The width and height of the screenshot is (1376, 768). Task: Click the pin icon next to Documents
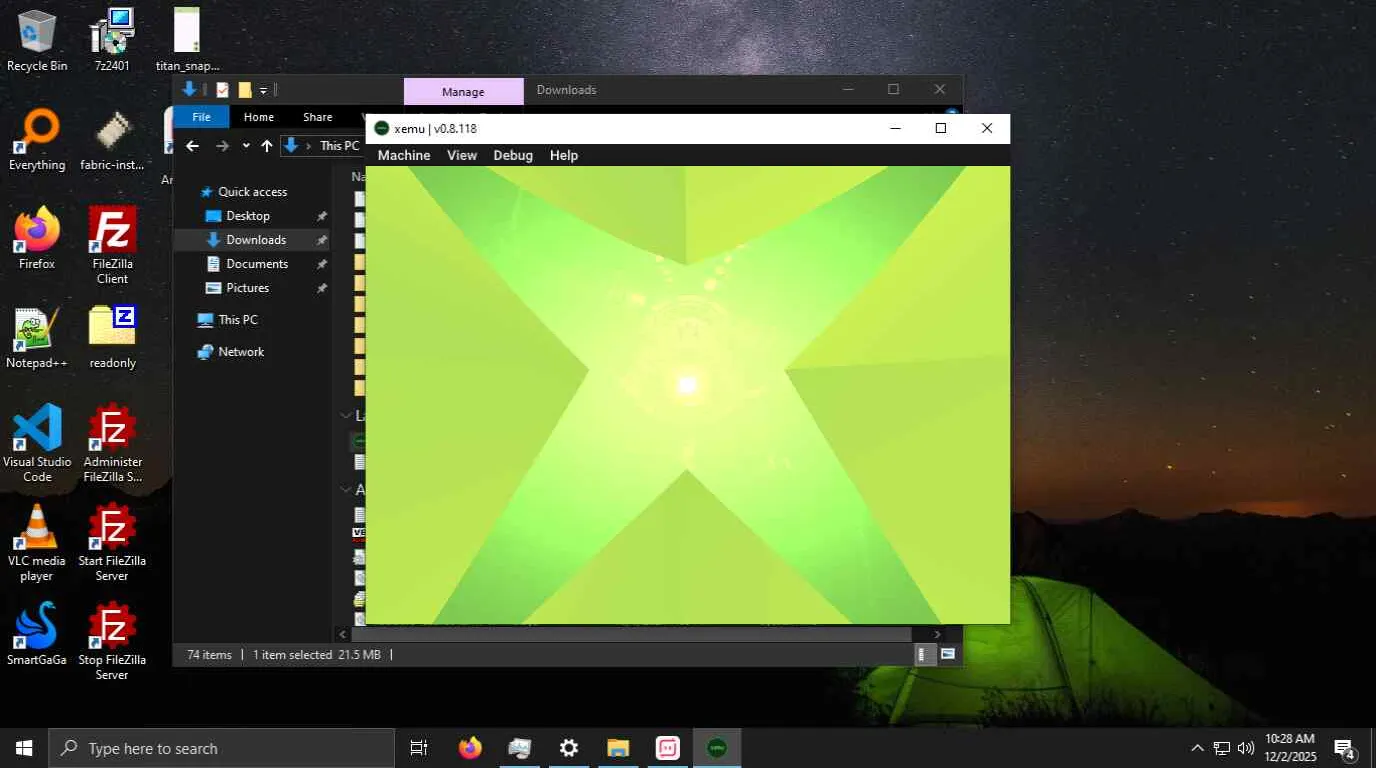[322, 264]
